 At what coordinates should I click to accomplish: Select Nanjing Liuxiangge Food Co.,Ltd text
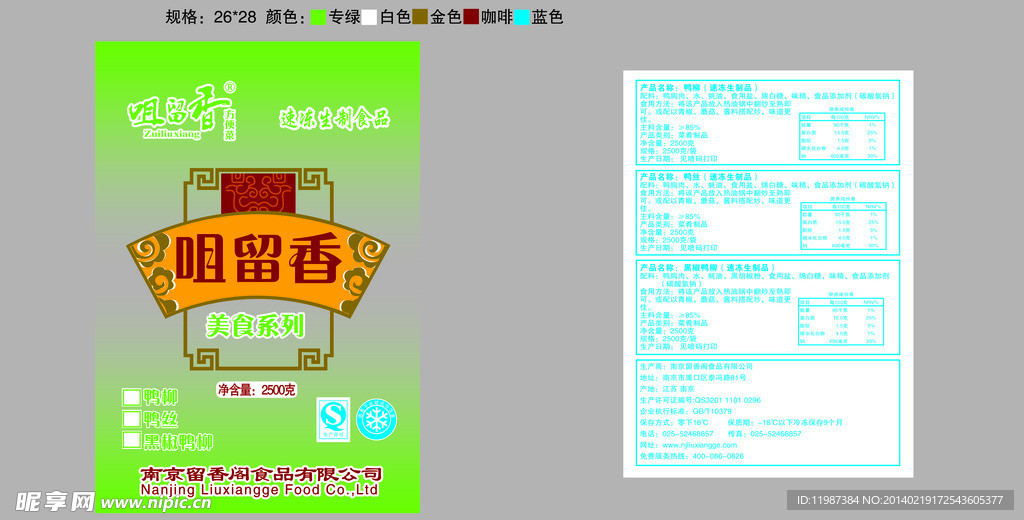pos(259,490)
